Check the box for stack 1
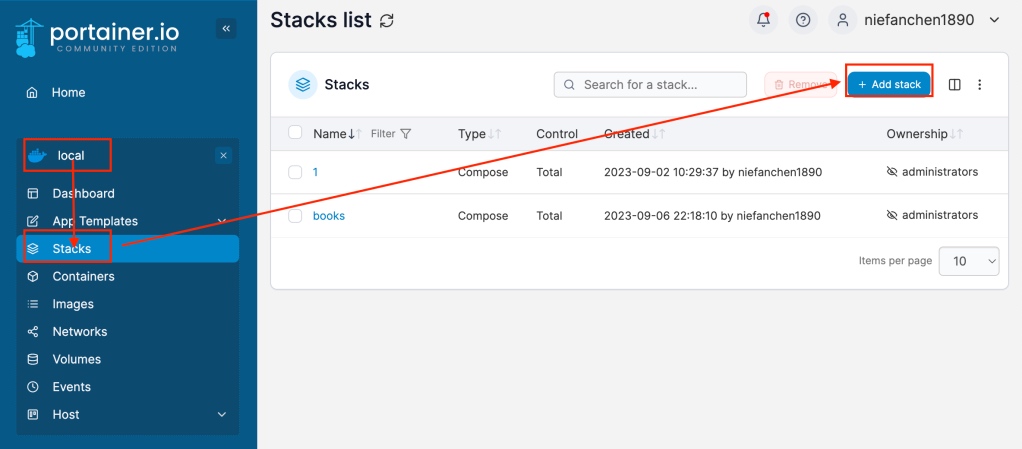The width and height of the screenshot is (1022, 449). pyautogui.click(x=295, y=172)
